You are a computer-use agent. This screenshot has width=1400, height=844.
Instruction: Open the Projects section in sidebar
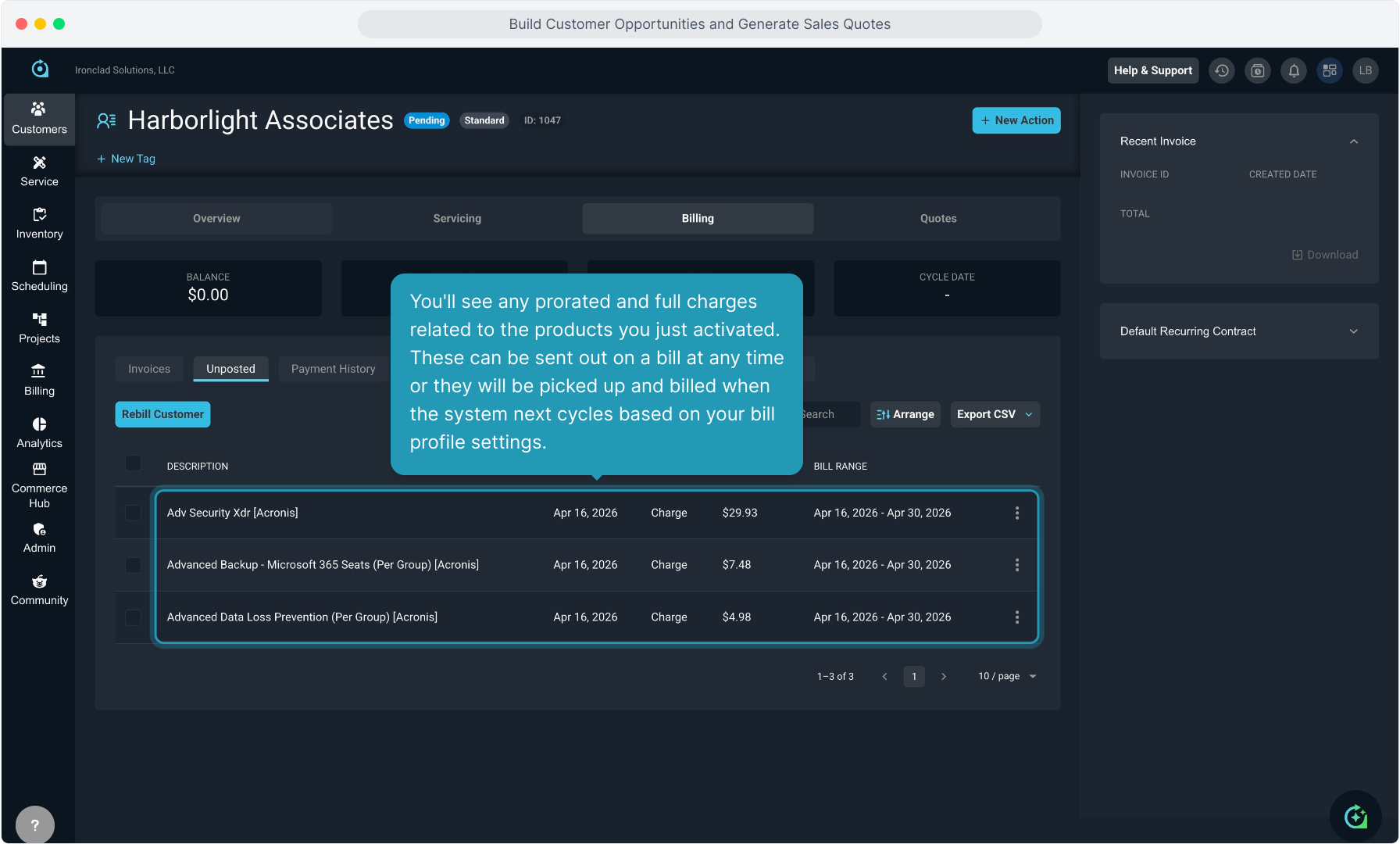coord(39,327)
